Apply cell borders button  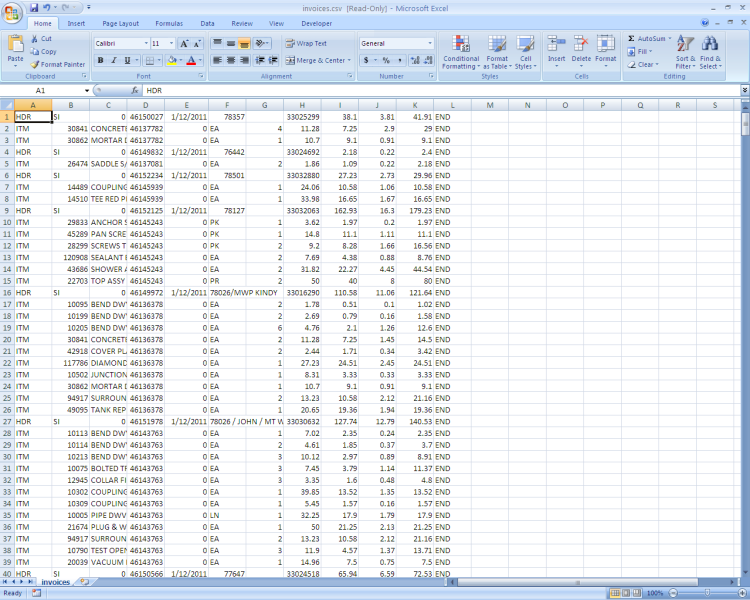click(150, 60)
